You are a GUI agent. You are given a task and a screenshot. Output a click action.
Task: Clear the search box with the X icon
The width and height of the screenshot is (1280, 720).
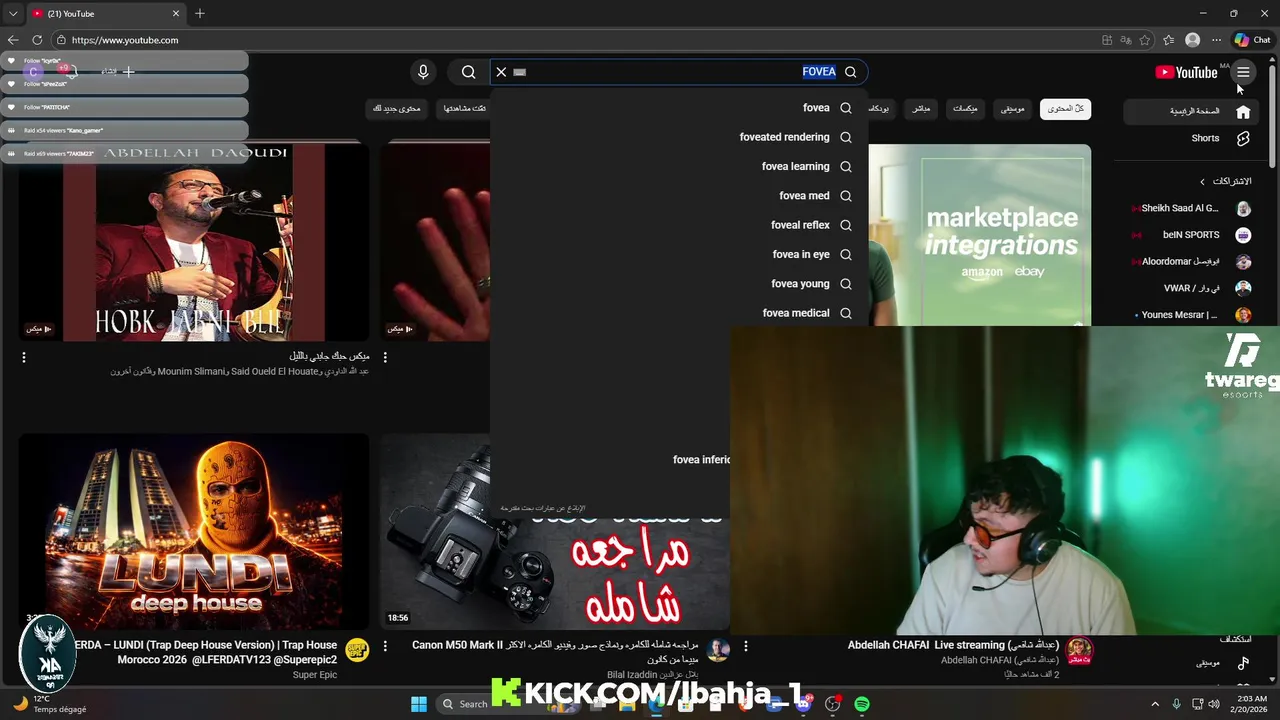(501, 72)
